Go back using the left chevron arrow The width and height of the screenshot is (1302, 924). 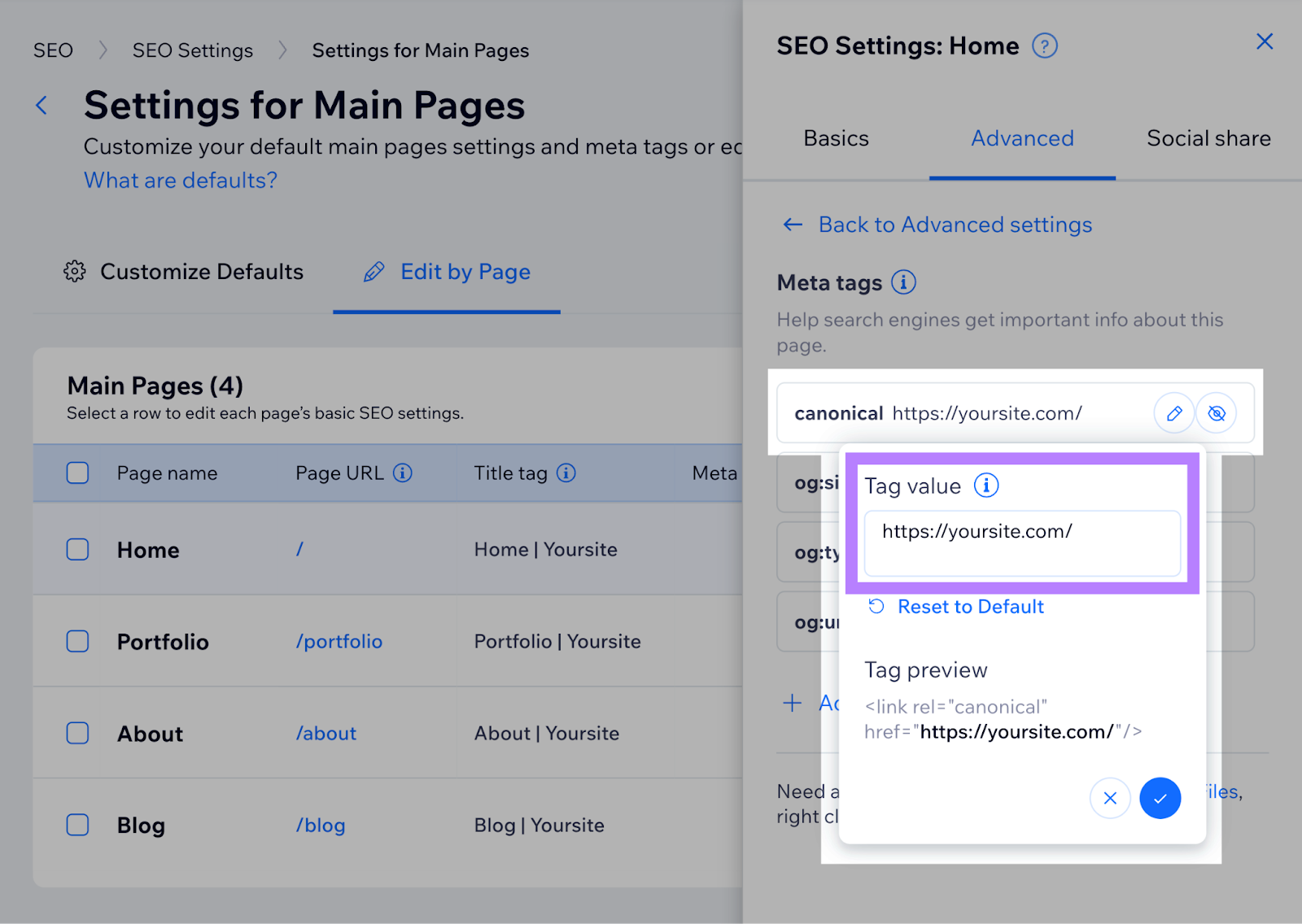click(x=42, y=105)
